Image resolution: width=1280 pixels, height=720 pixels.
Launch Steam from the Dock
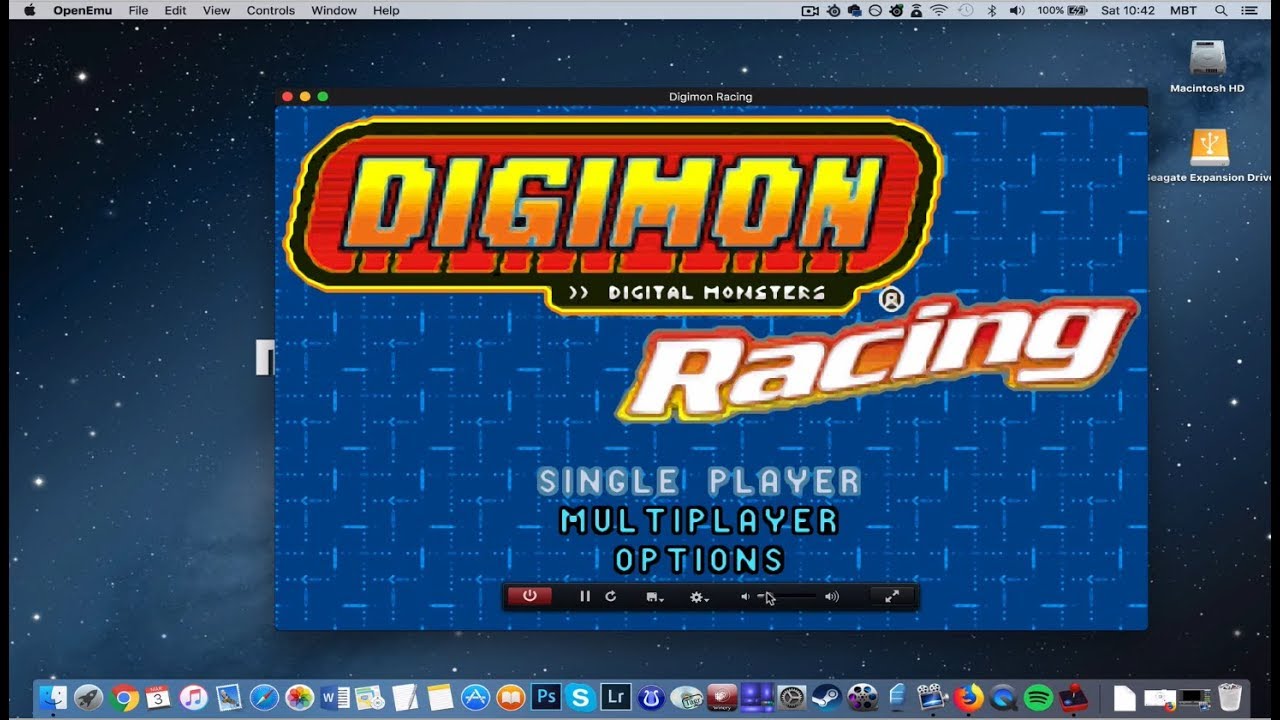[x=826, y=697]
